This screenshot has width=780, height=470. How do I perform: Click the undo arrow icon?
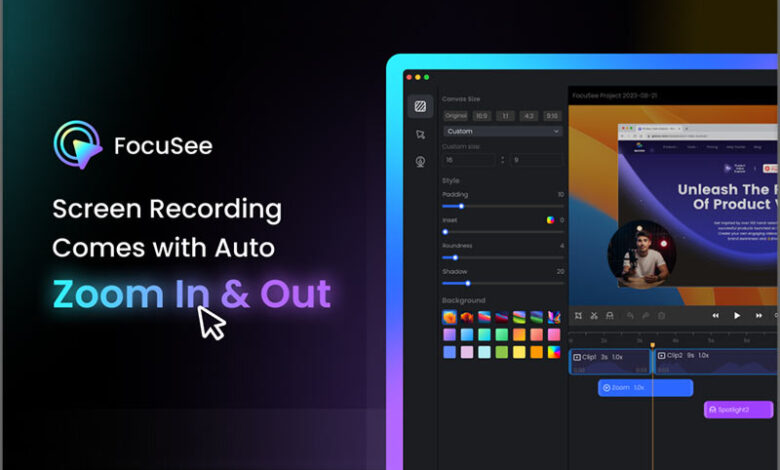(630, 316)
